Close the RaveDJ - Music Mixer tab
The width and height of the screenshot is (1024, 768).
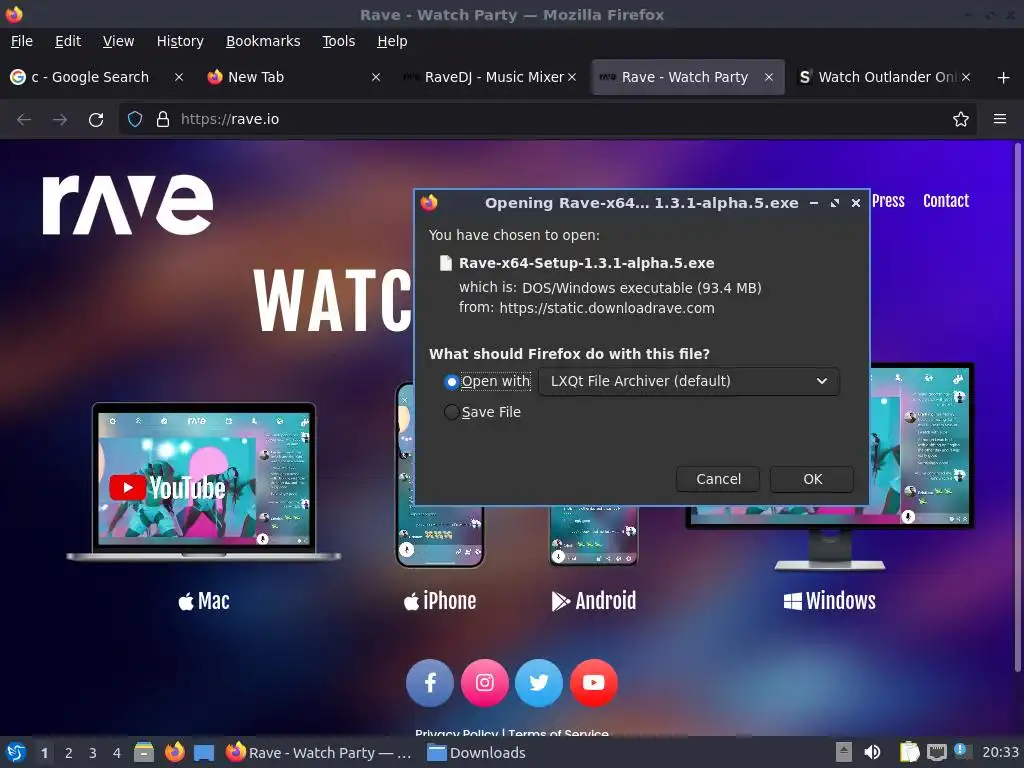tap(572, 77)
